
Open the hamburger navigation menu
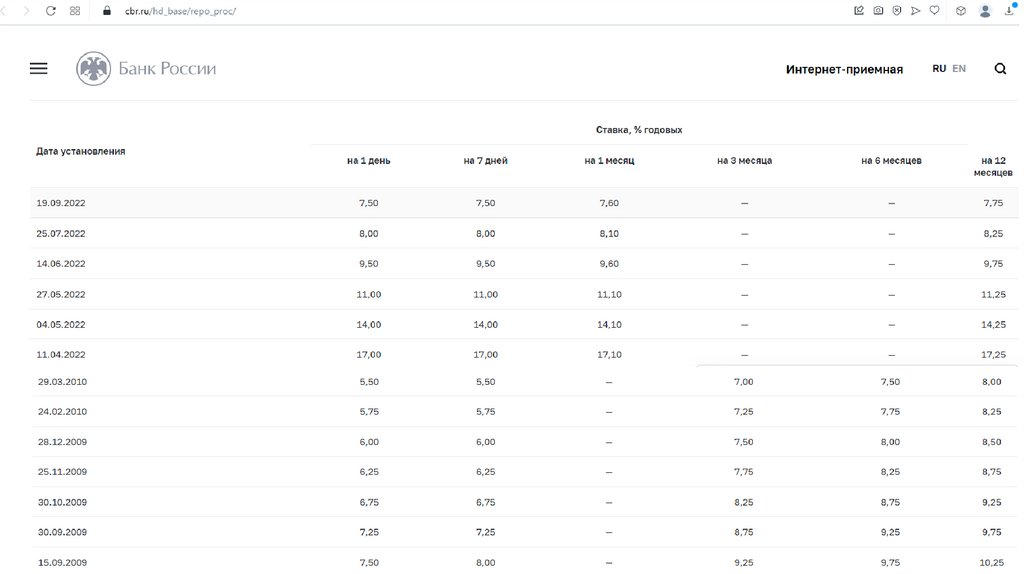38,69
